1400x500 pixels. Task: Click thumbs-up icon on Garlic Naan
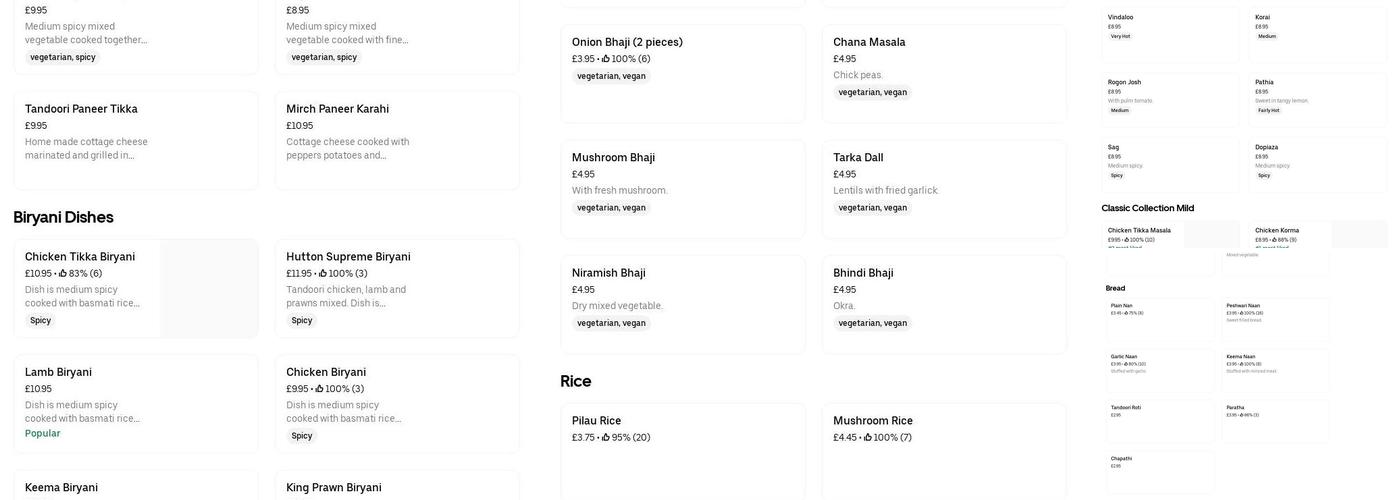point(1126,364)
